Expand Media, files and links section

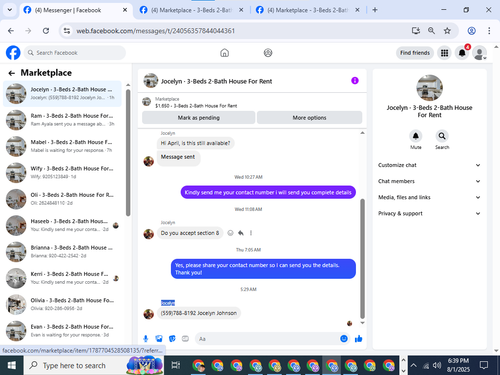tap(429, 197)
